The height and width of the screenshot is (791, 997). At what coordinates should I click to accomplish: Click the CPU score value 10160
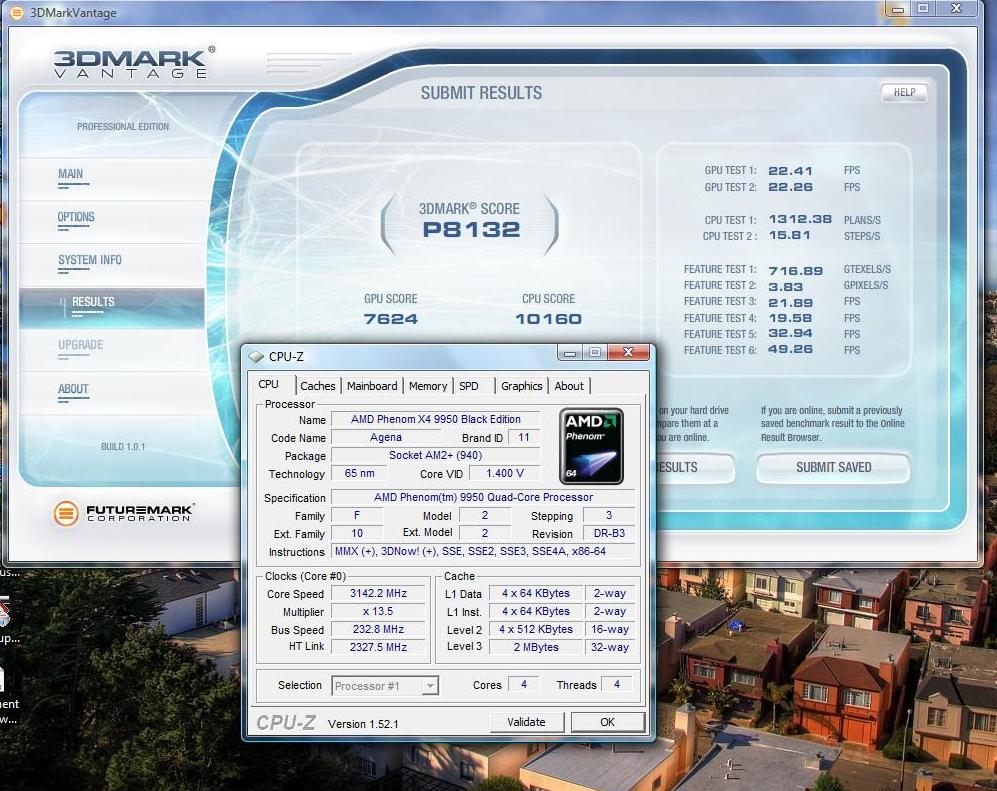tap(548, 319)
